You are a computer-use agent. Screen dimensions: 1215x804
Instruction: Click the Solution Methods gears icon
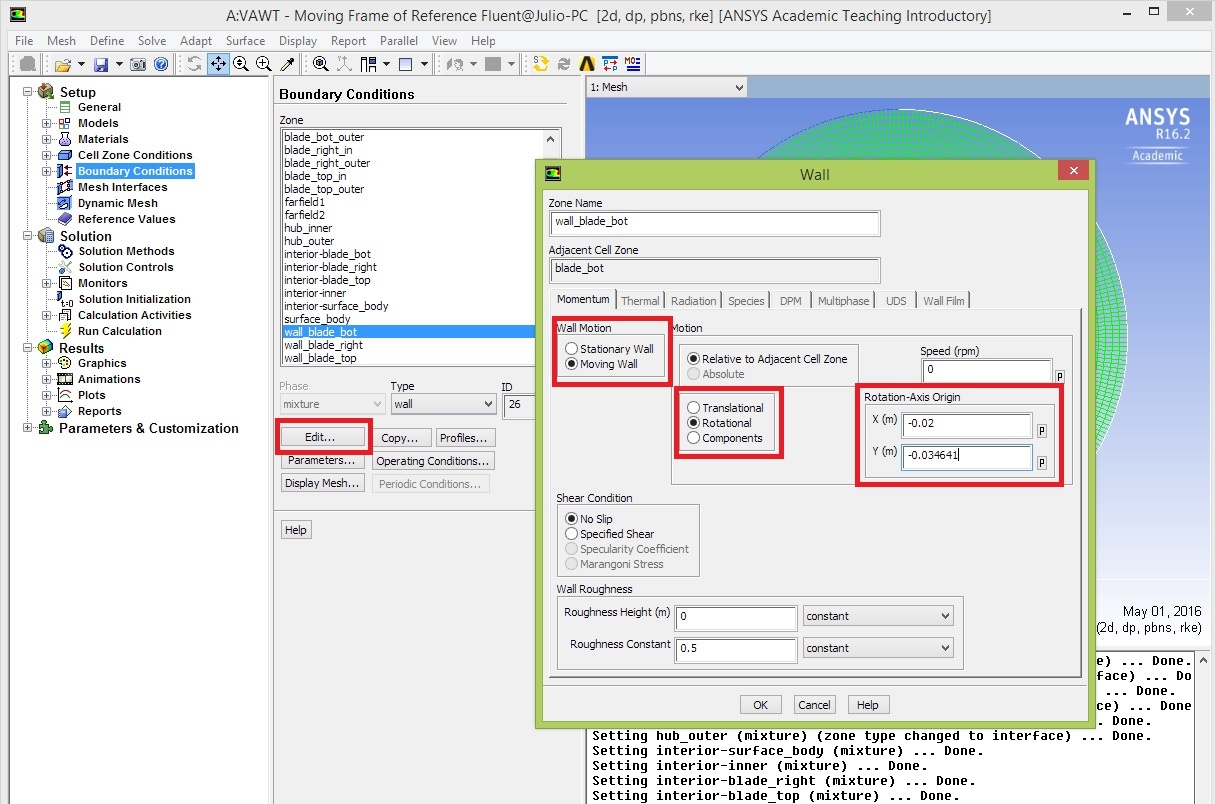pyautogui.click(x=66, y=251)
